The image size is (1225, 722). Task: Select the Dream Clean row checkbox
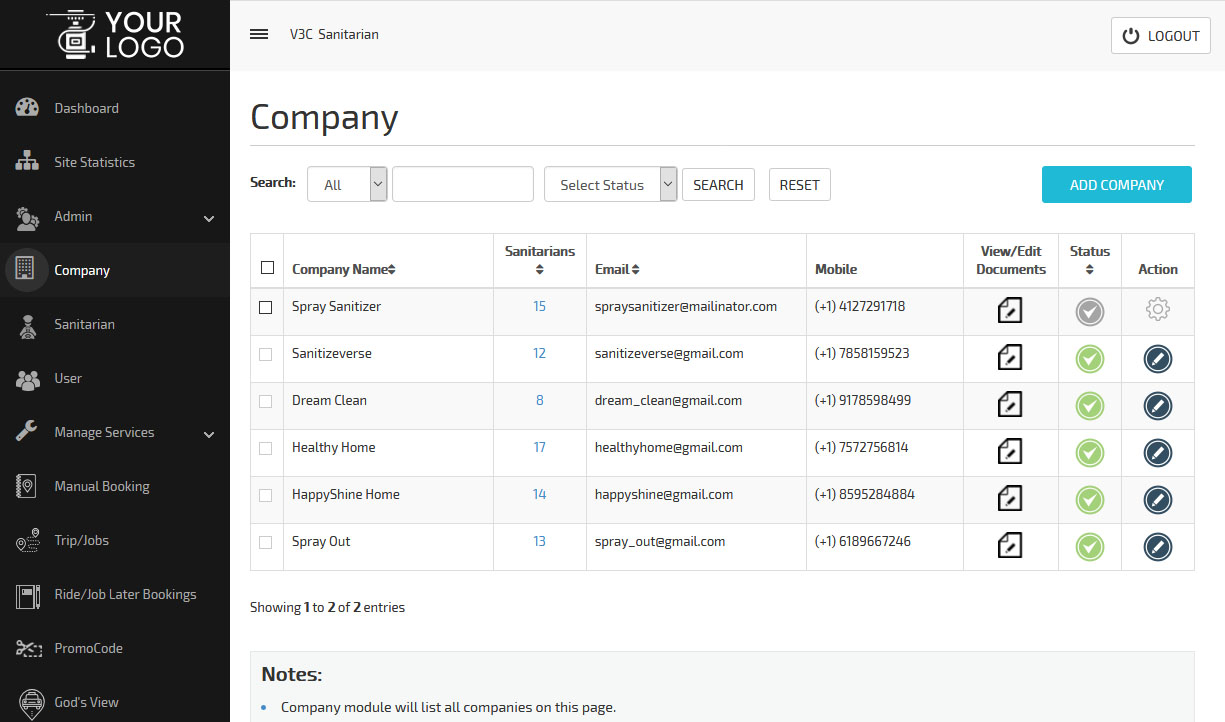tap(266, 401)
